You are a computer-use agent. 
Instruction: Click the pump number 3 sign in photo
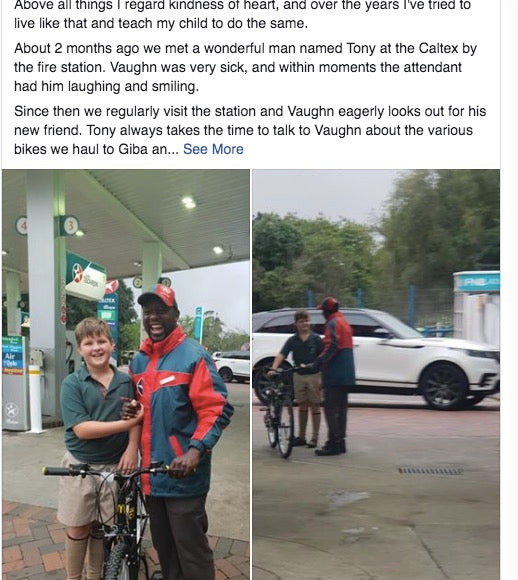click(x=69, y=226)
